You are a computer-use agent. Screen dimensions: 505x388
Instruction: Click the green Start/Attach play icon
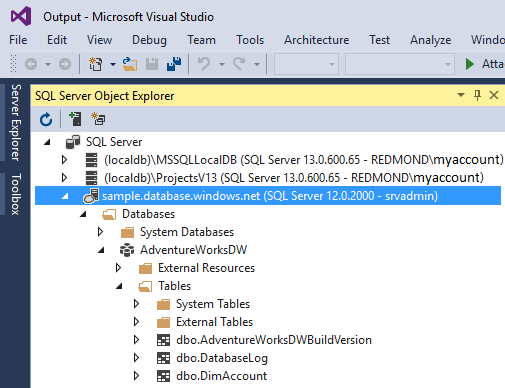coord(470,64)
